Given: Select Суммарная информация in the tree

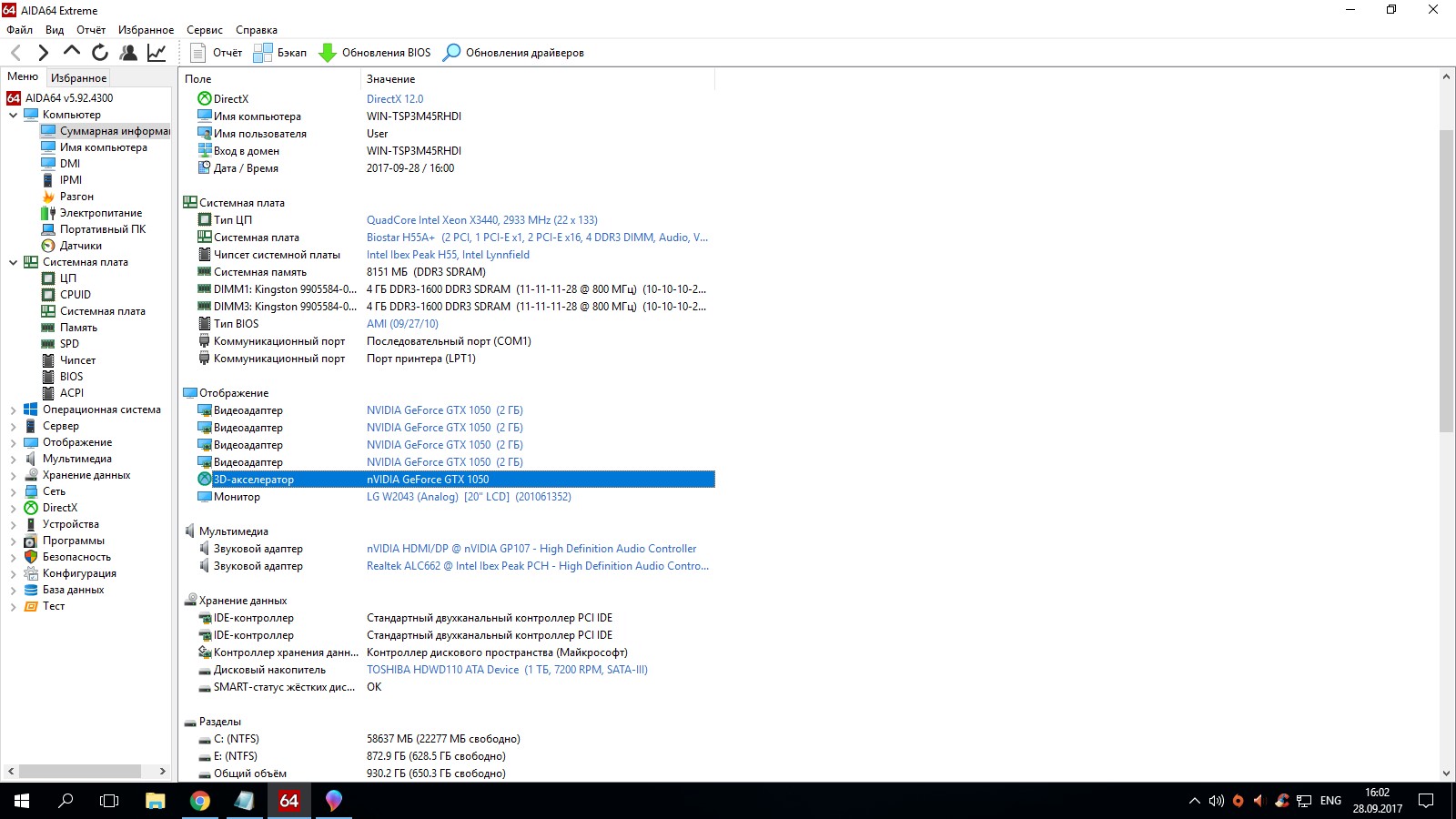Looking at the screenshot, I should 106,131.
